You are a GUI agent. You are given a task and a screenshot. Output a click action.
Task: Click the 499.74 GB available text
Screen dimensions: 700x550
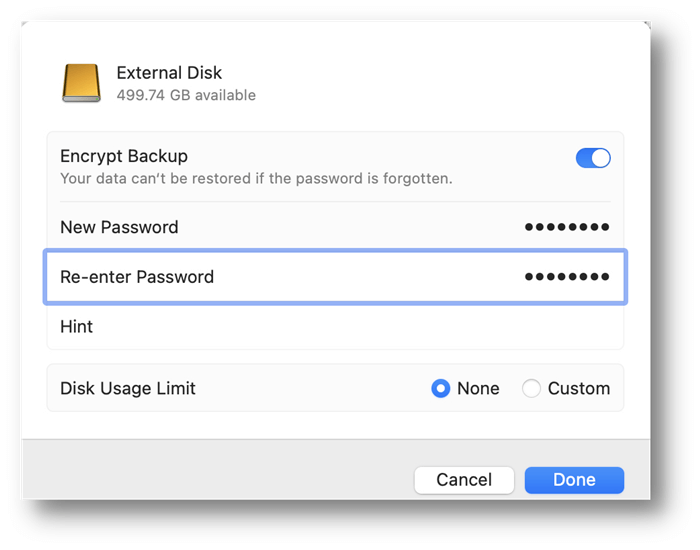tap(186, 95)
